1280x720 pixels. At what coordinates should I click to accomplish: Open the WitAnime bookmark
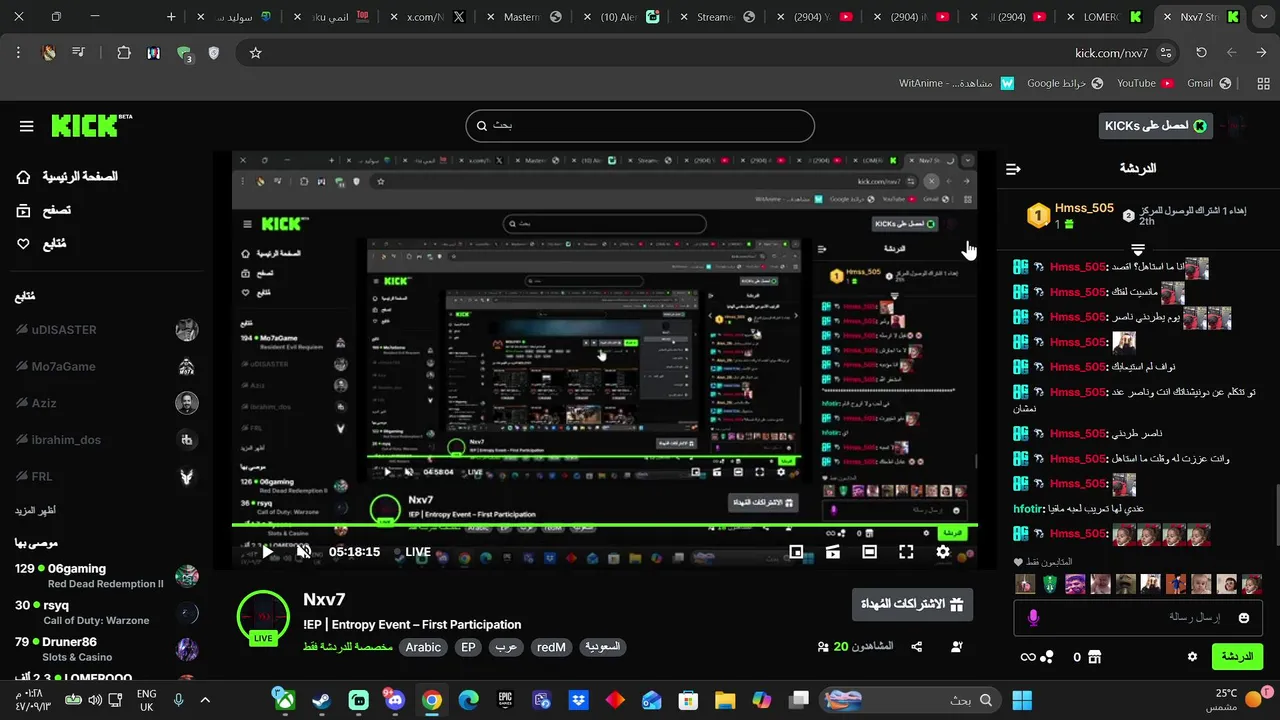tap(956, 83)
